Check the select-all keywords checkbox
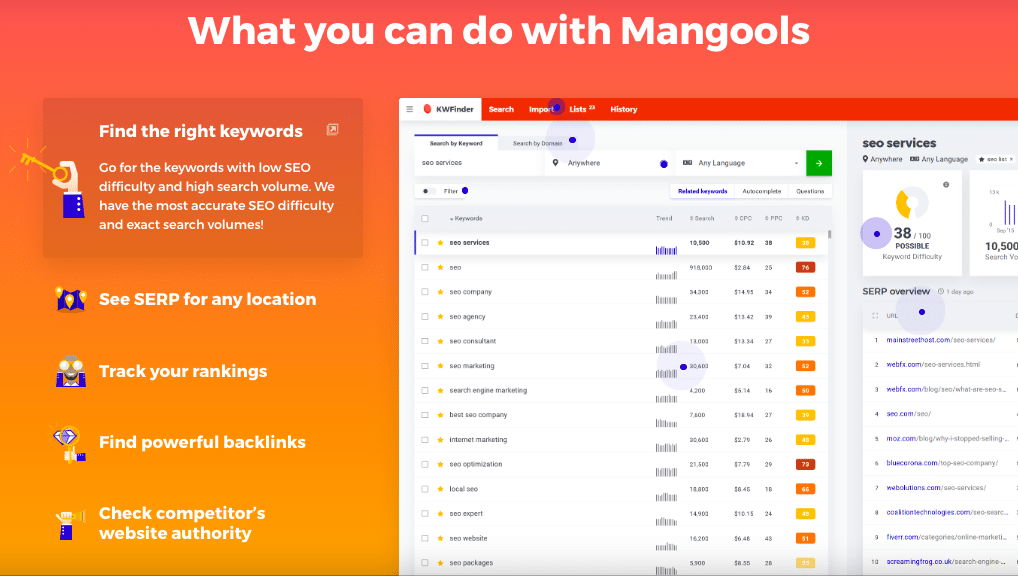Image resolution: width=1018 pixels, height=576 pixels. [x=425, y=219]
